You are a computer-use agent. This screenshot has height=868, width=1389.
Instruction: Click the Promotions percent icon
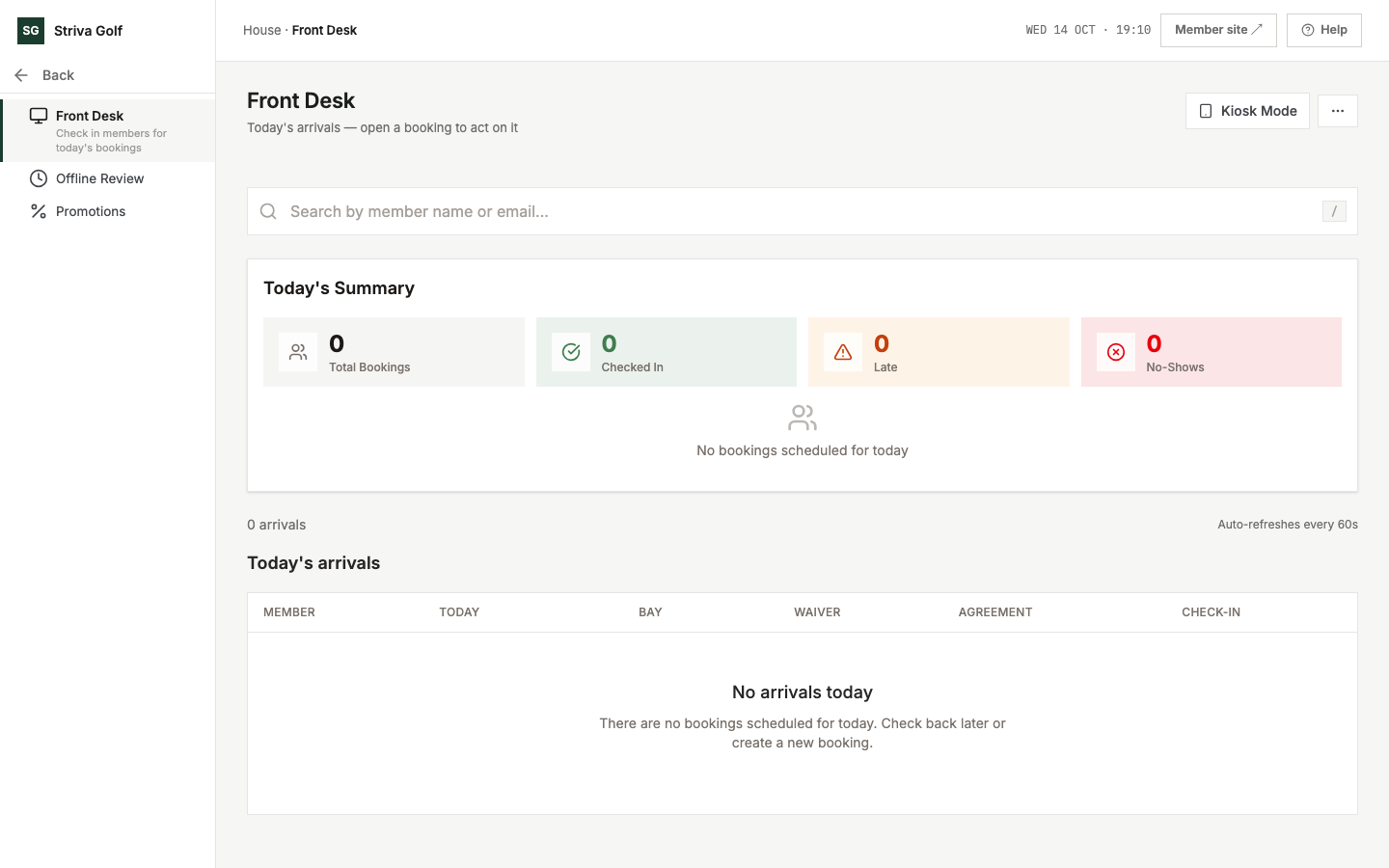(x=39, y=211)
